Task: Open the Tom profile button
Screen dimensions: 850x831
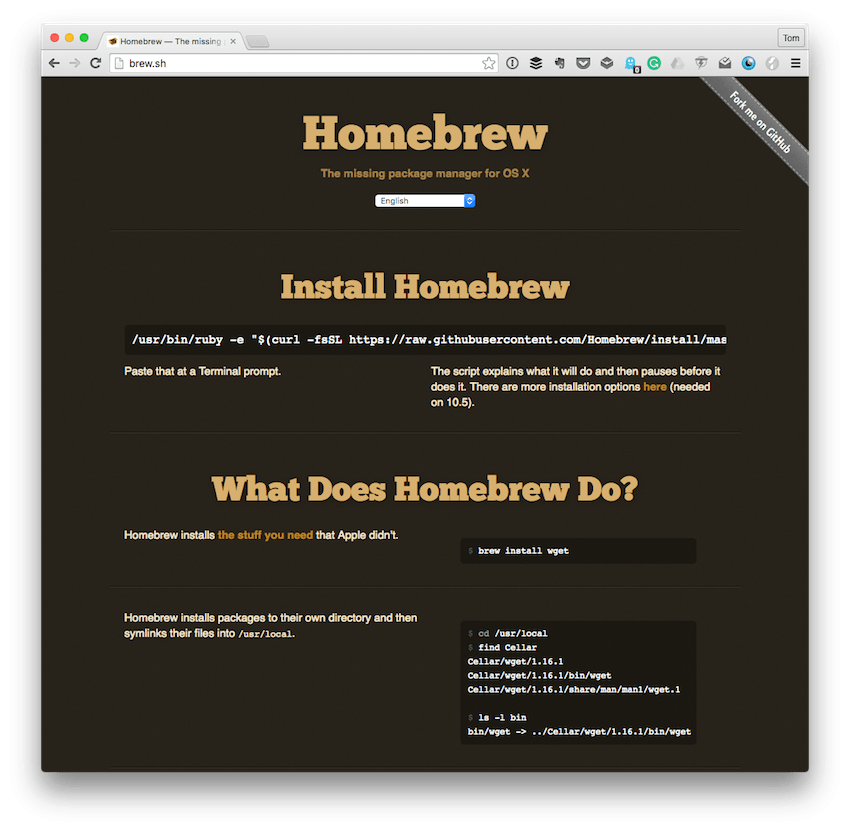Action: coord(791,38)
